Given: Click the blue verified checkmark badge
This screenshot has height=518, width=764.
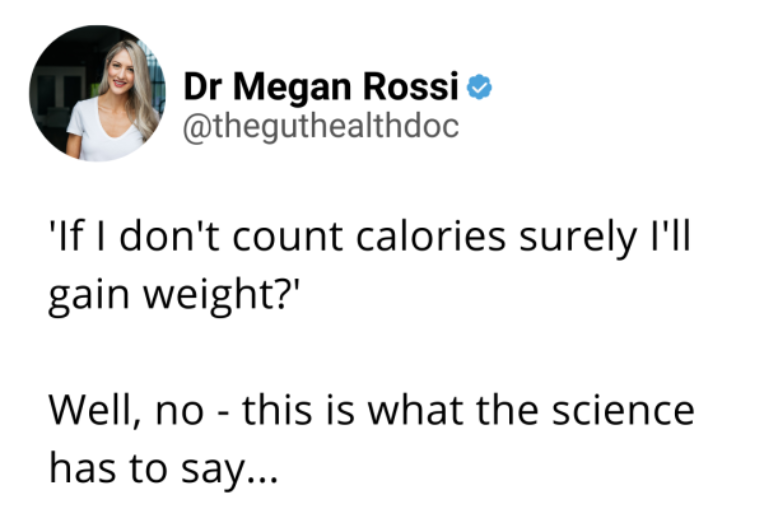Looking at the screenshot, I should pos(481,89).
